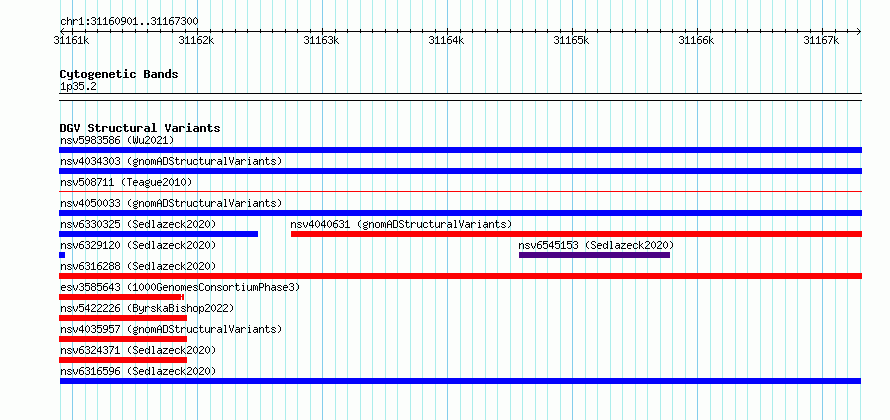Open esv3585643 1000GenomesConsortiumPhase3 label
This screenshot has width=890, height=420.
[x=180, y=287]
